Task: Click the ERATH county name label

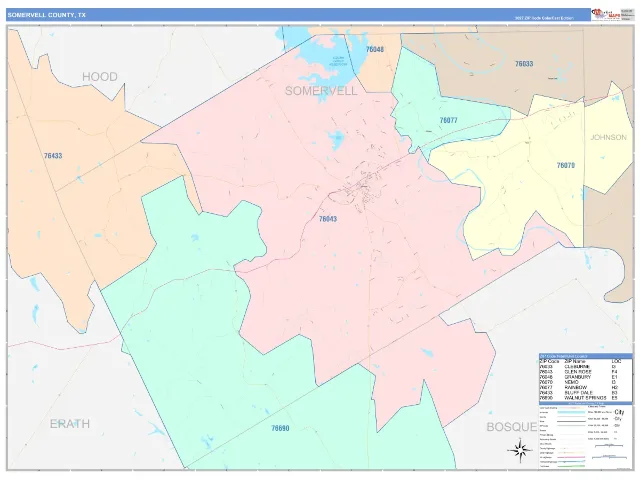Action: pos(70,424)
